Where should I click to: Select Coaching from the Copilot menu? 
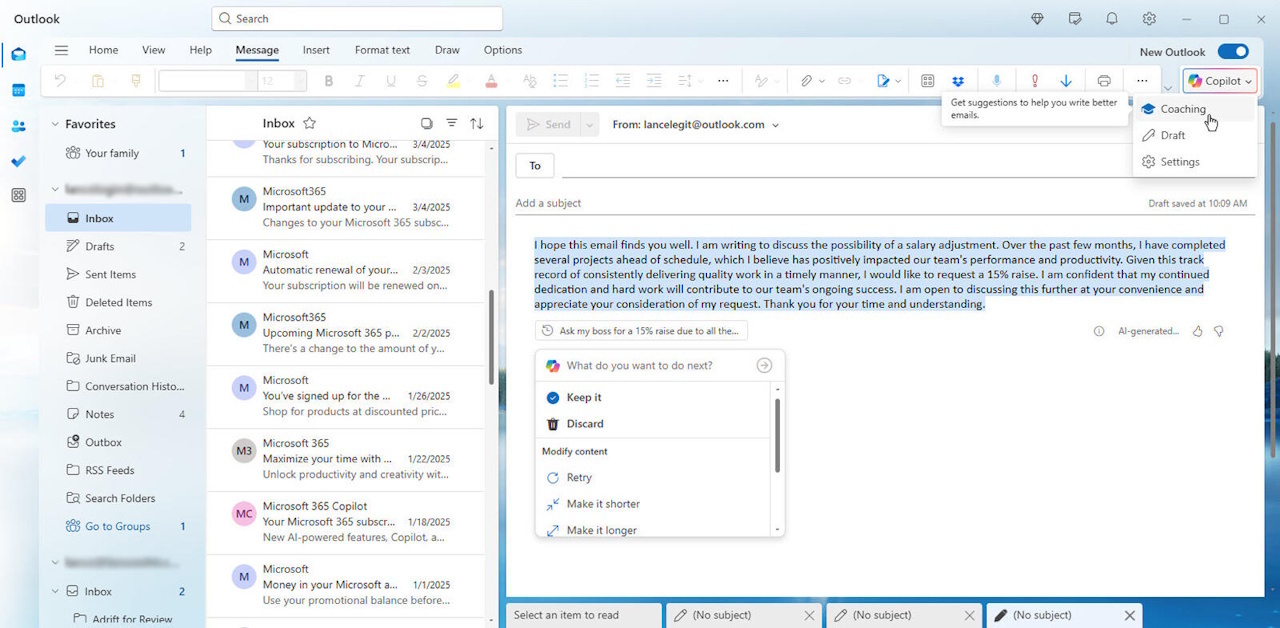[x=1183, y=109]
